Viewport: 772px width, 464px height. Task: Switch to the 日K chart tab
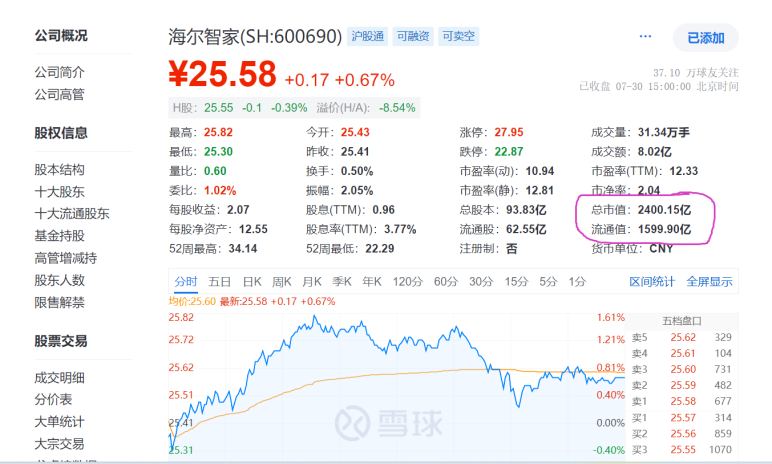252,282
